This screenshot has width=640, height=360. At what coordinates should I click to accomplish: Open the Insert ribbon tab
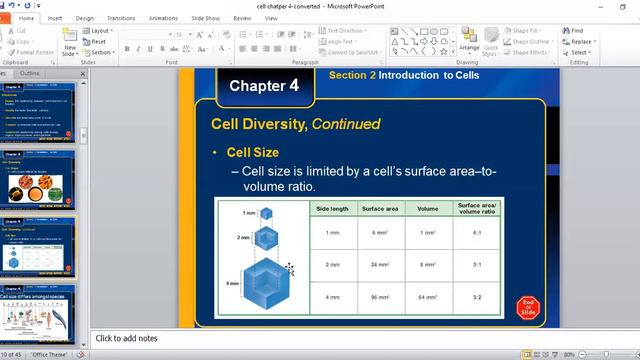click(55, 18)
